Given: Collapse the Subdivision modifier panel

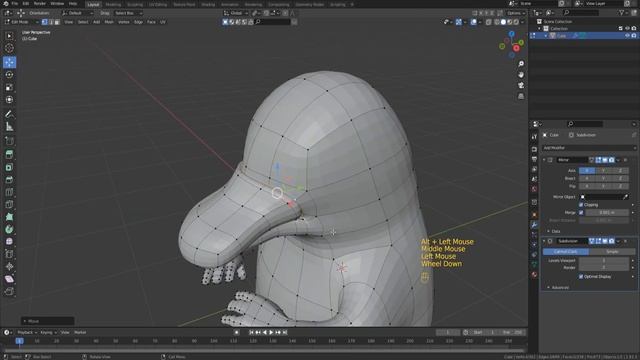Looking at the screenshot, I should tap(544, 241).
